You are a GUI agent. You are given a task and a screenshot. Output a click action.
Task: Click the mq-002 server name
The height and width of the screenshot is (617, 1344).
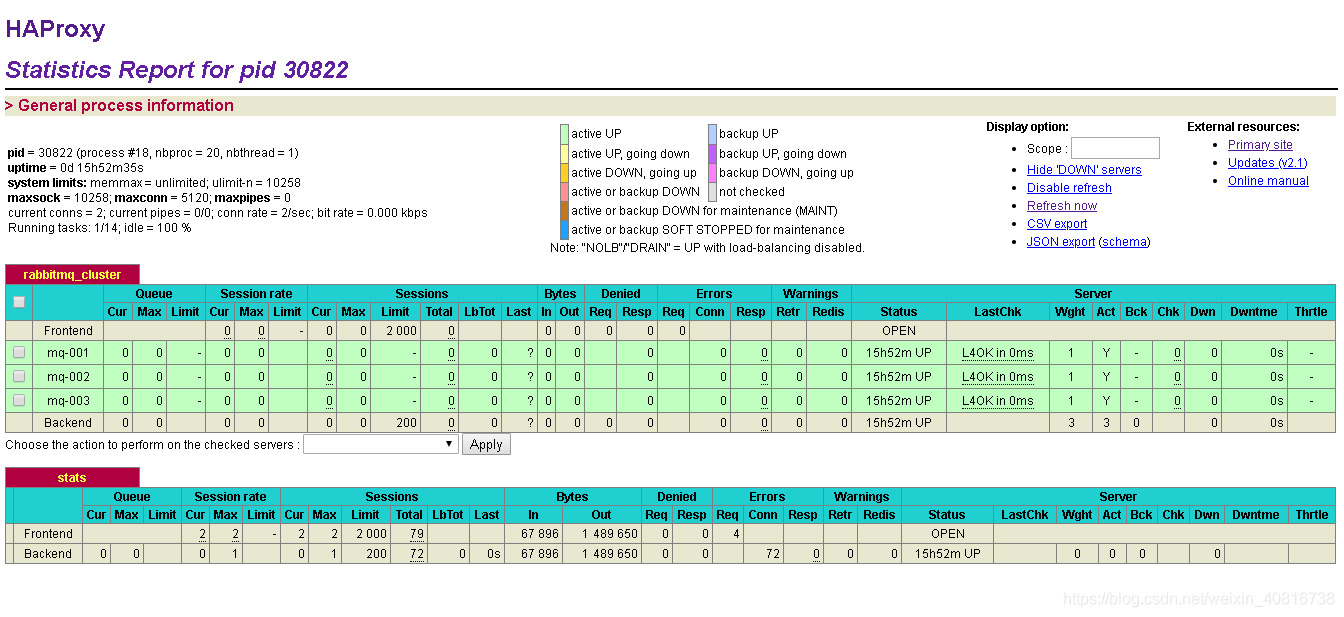(68, 376)
